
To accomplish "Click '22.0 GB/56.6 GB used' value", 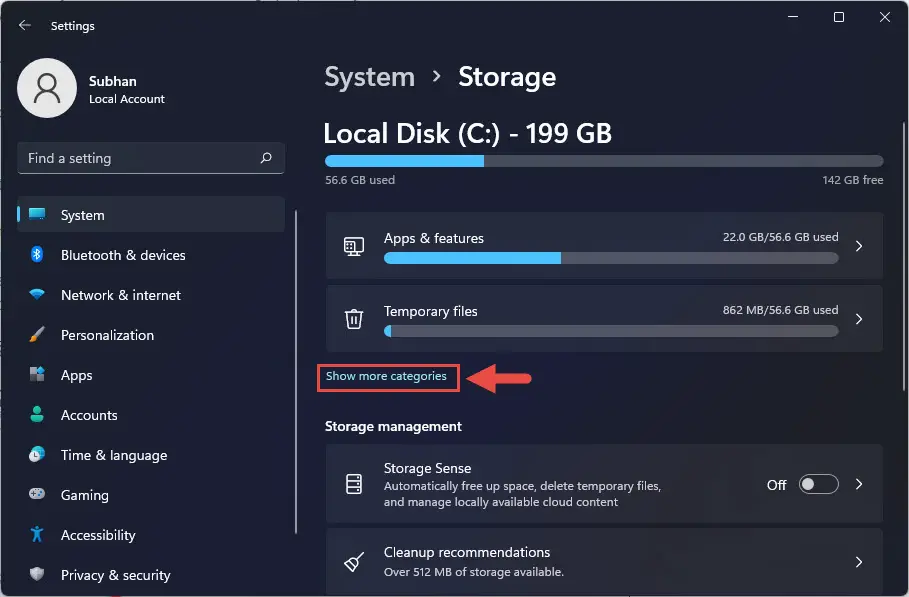I will (780, 237).
